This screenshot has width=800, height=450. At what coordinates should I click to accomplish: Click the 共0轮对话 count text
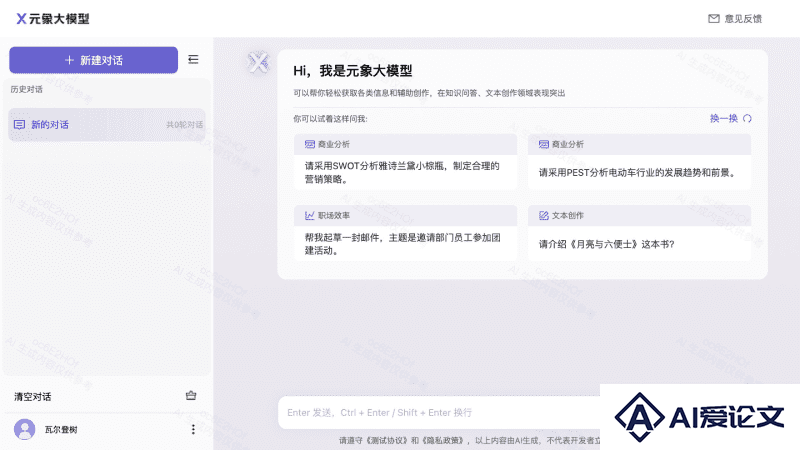pos(184,124)
